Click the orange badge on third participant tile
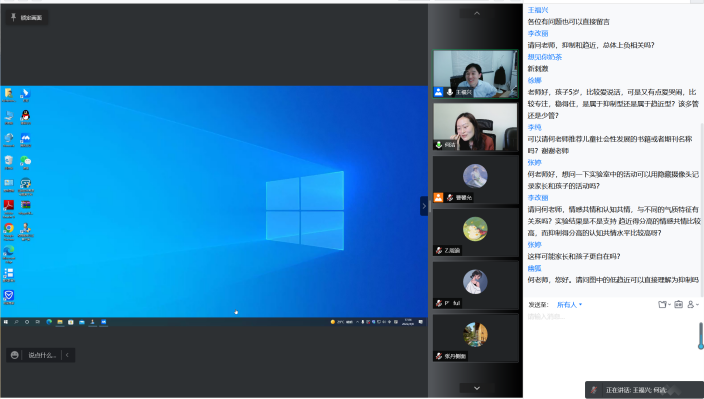 (438, 197)
